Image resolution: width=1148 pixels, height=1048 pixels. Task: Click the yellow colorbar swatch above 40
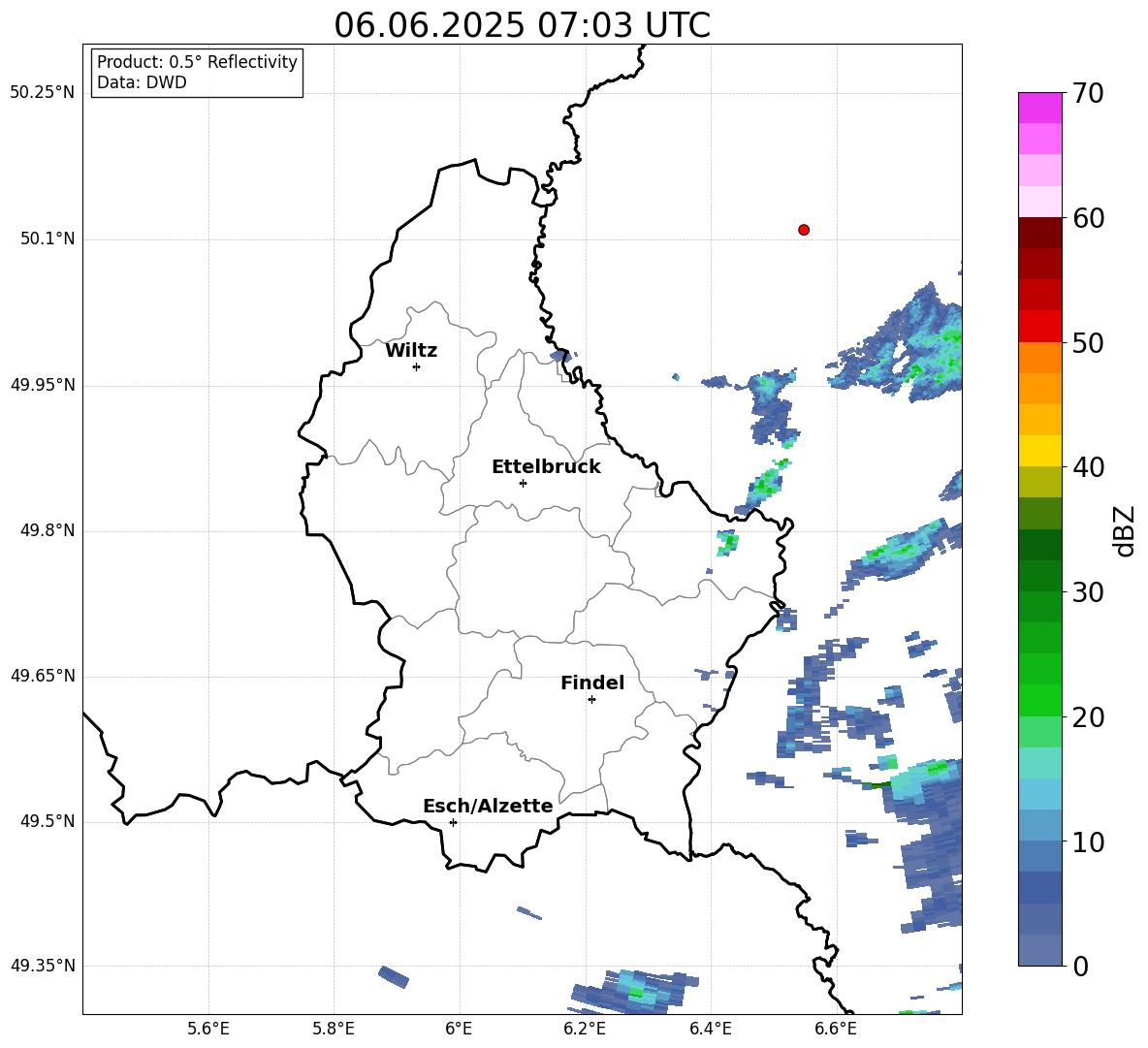click(x=1039, y=451)
